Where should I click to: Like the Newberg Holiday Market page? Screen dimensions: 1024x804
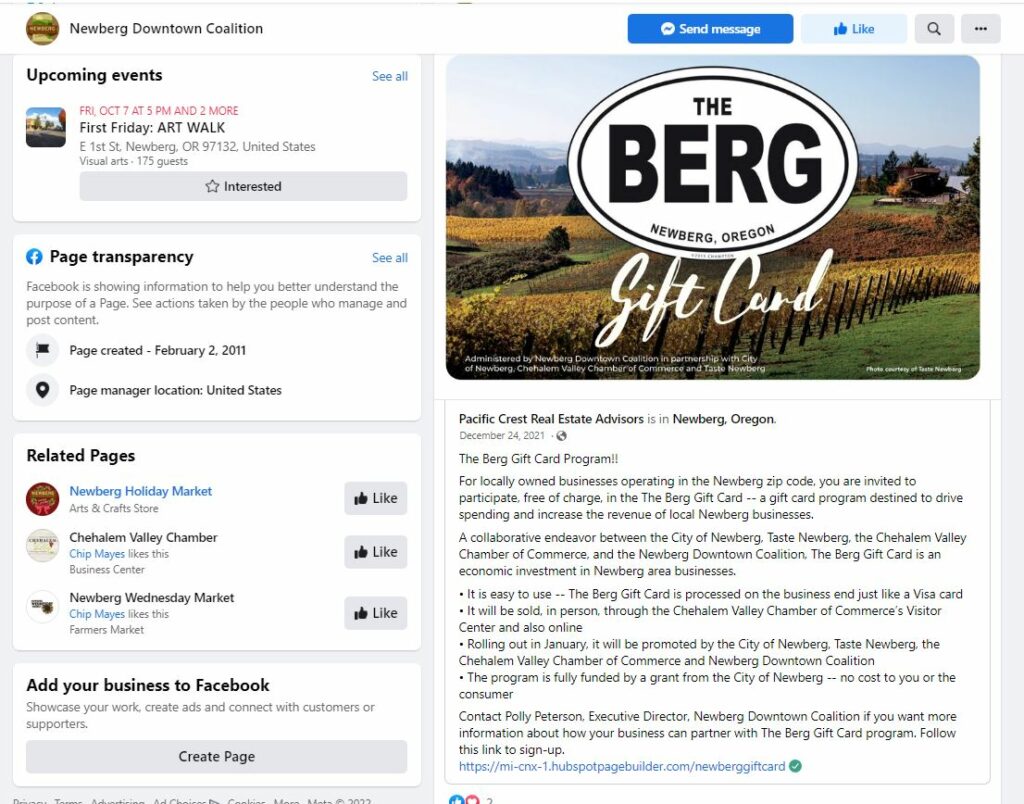376,498
